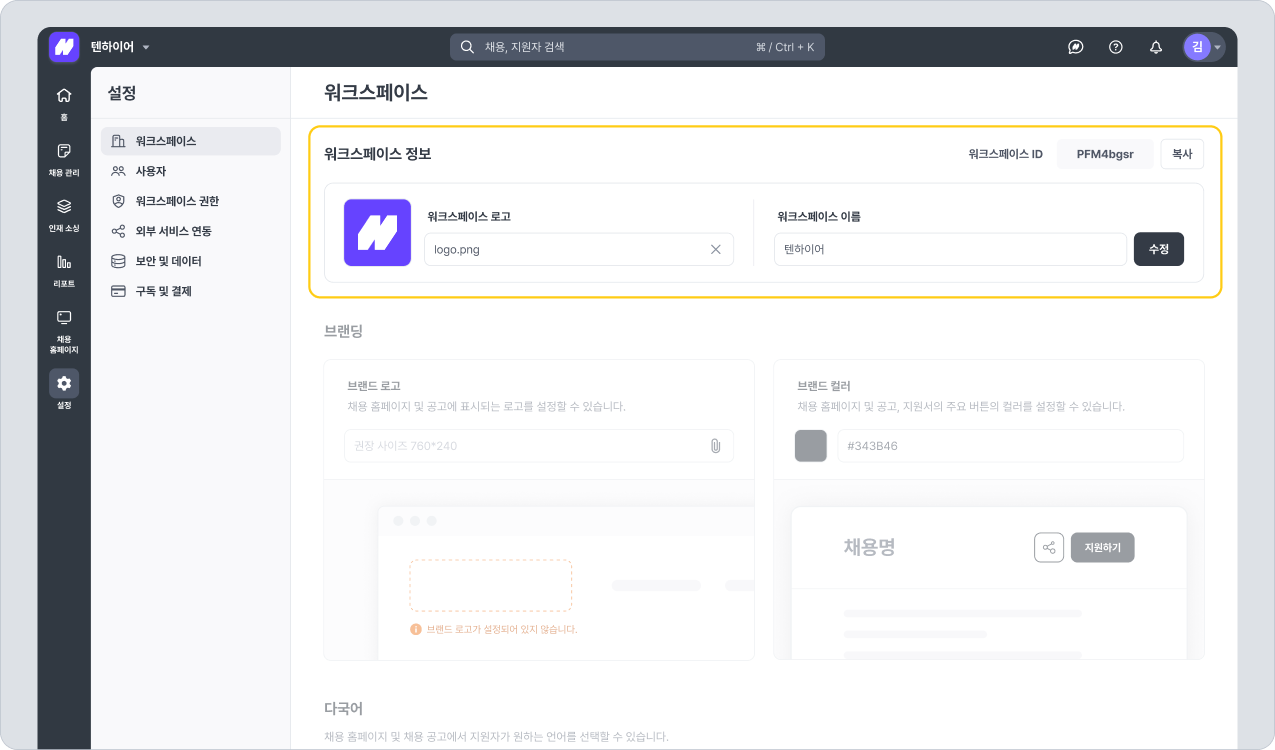Open the chat support icon in header
This screenshot has height=750, width=1275.
click(1076, 47)
